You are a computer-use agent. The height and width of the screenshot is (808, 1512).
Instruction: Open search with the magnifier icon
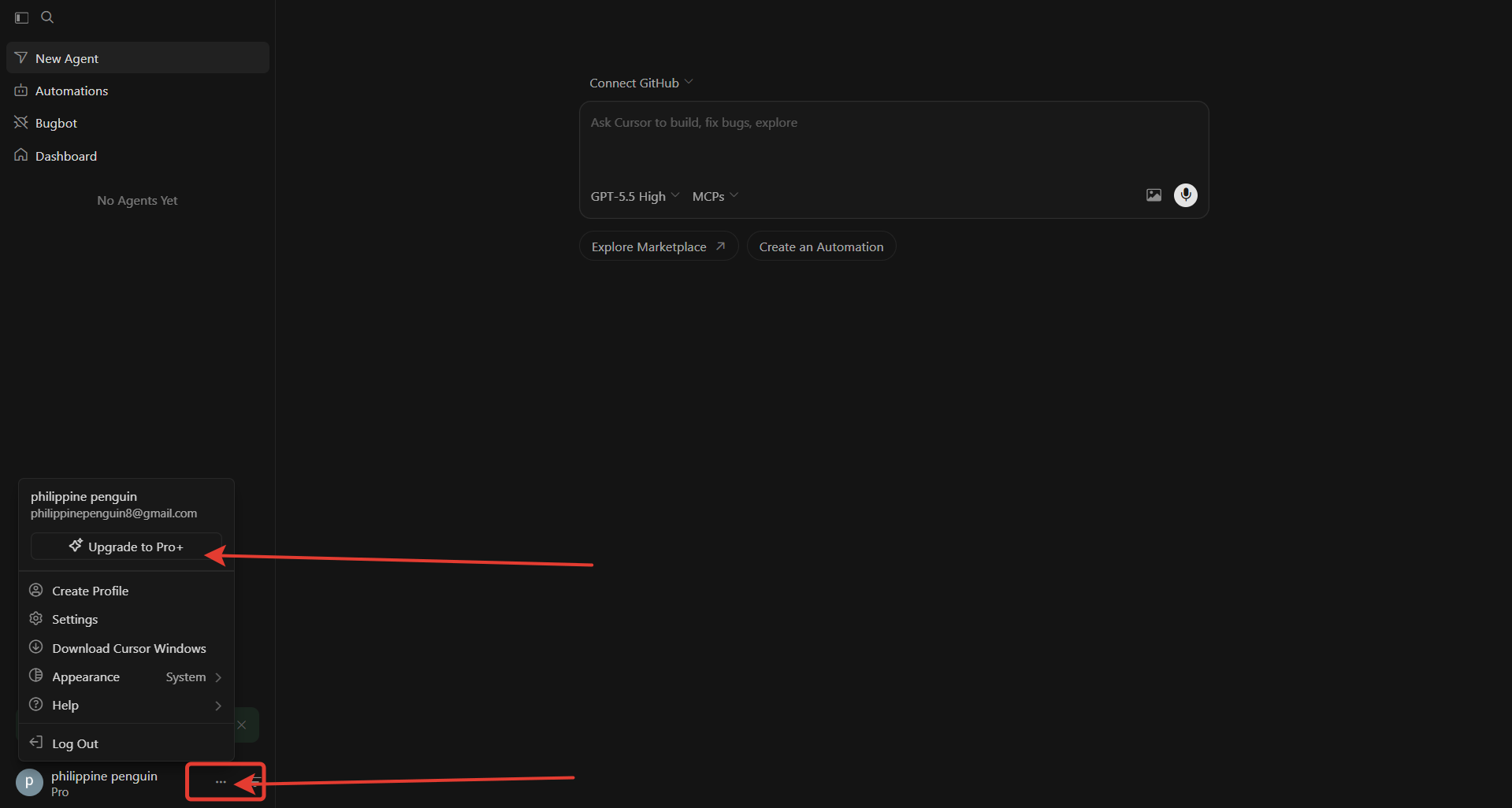tap(47, 17)
